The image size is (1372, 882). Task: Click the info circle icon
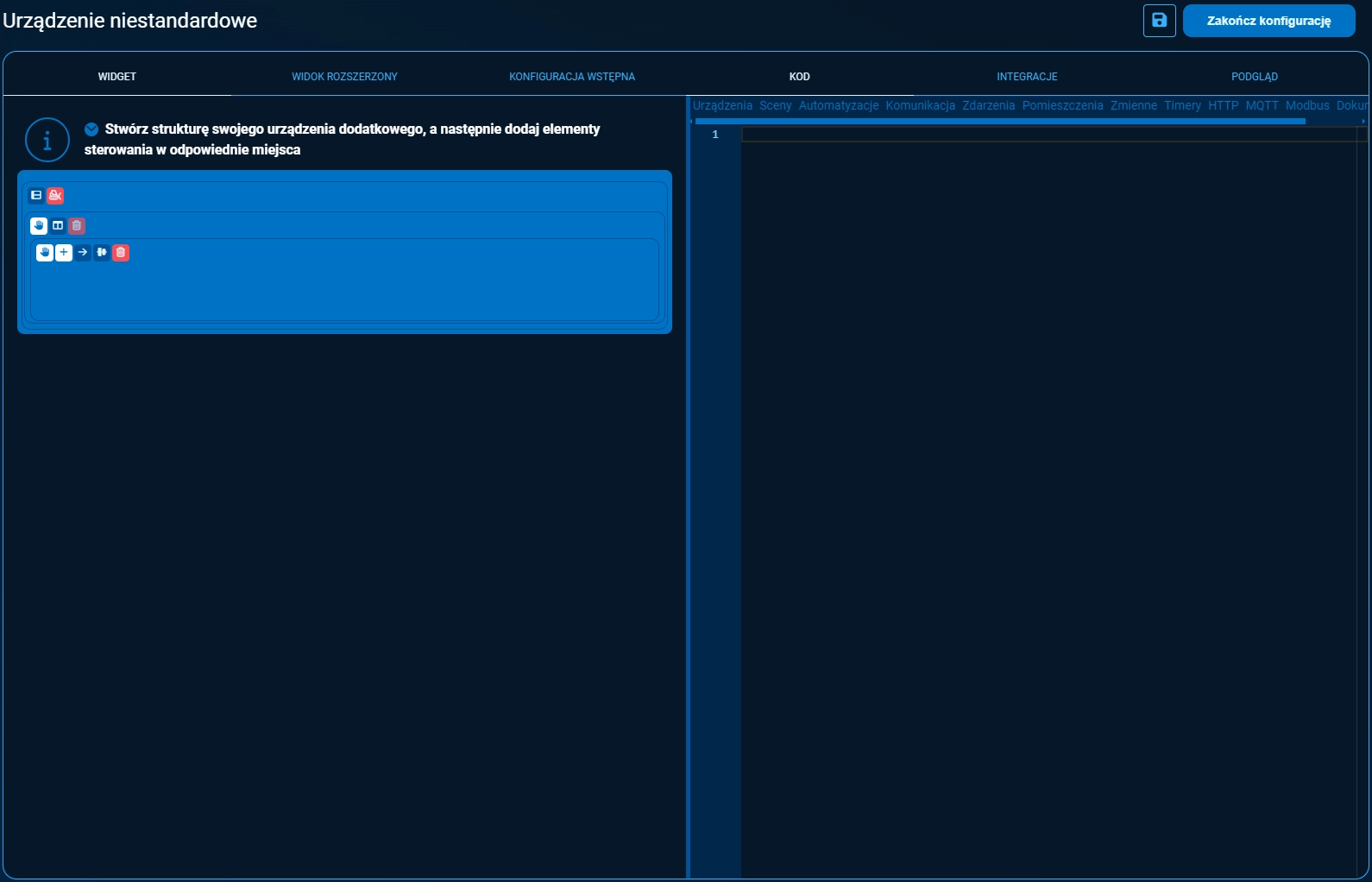[47, 140]
